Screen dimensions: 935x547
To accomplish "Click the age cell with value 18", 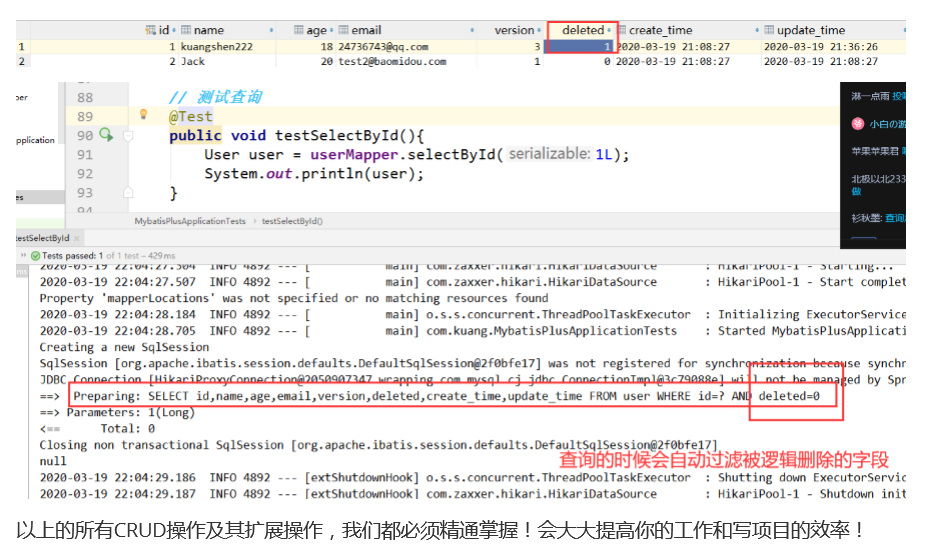I will pyautogui.click(x=327, y=47).
